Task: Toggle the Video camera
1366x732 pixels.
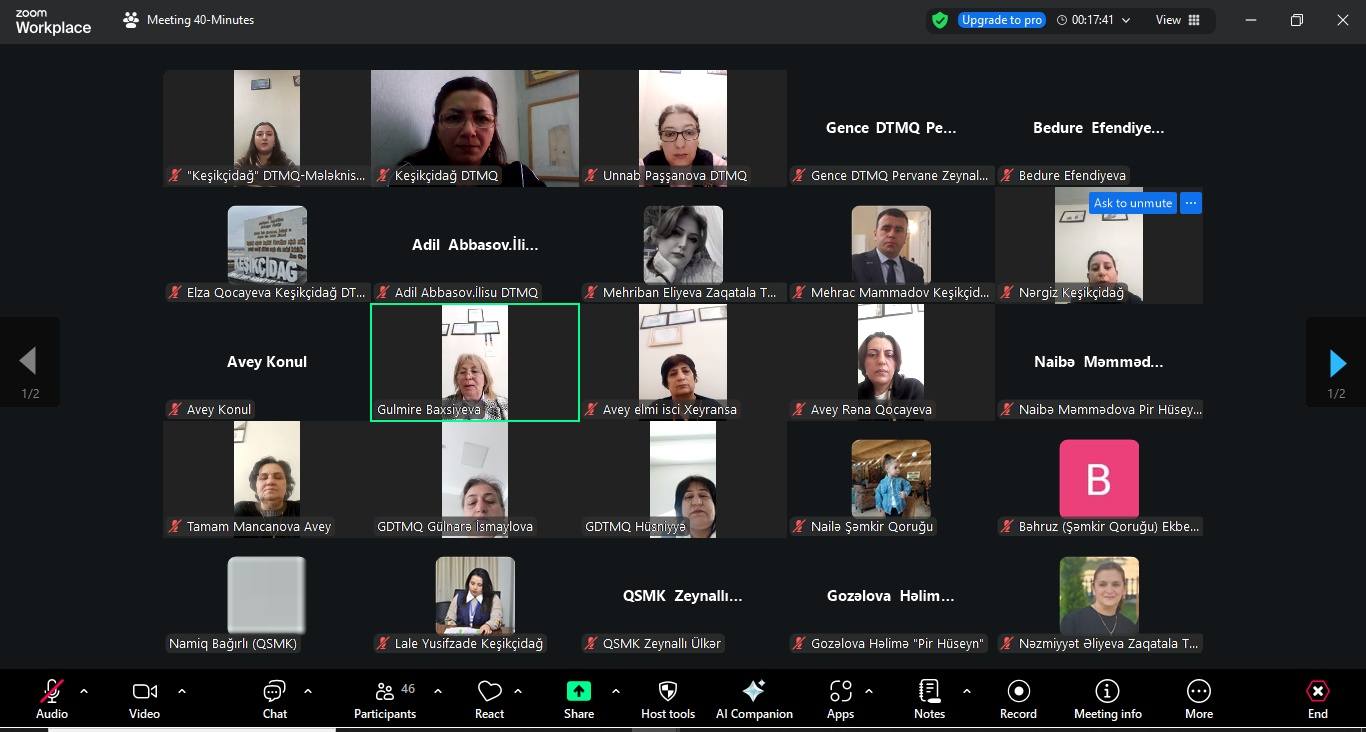Action: 144,699
